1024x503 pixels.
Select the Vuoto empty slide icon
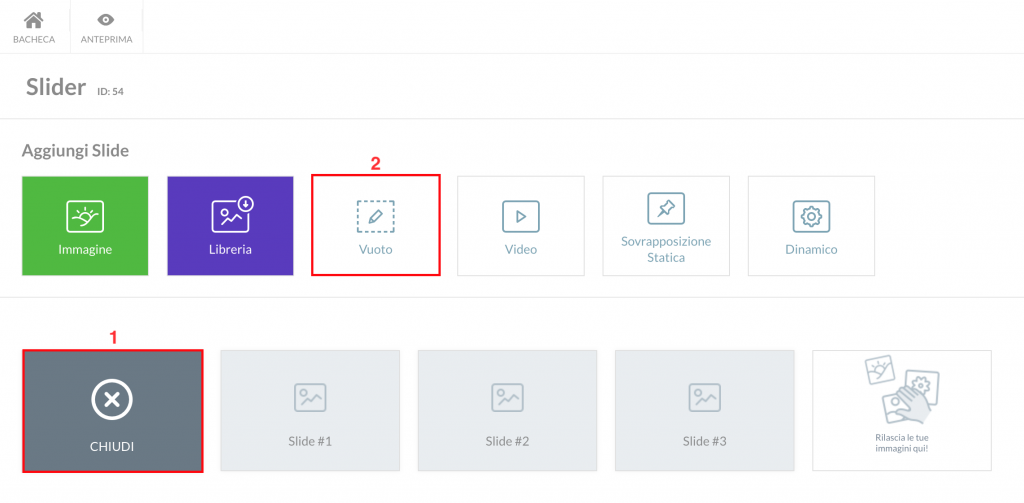point(376,216)
